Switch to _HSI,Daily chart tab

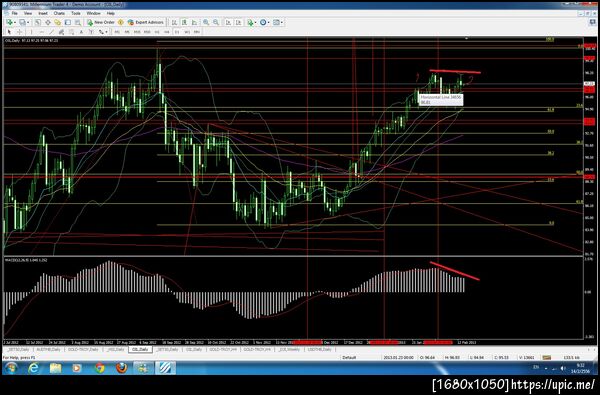[116, 349]
